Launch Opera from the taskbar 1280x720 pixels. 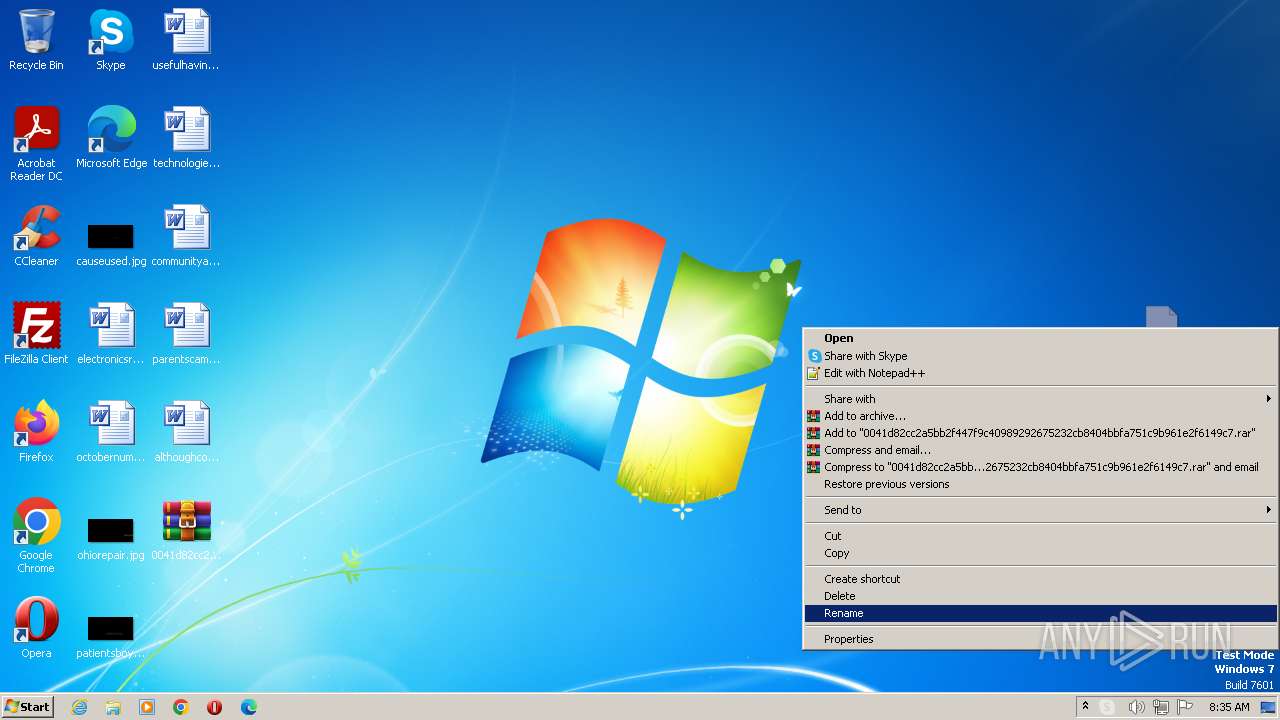(215, 707)
